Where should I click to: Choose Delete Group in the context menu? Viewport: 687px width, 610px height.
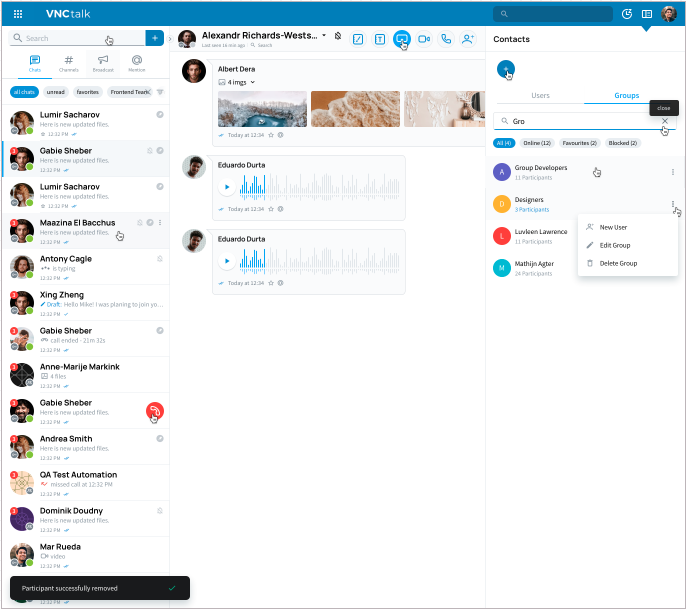click(617, 263)
